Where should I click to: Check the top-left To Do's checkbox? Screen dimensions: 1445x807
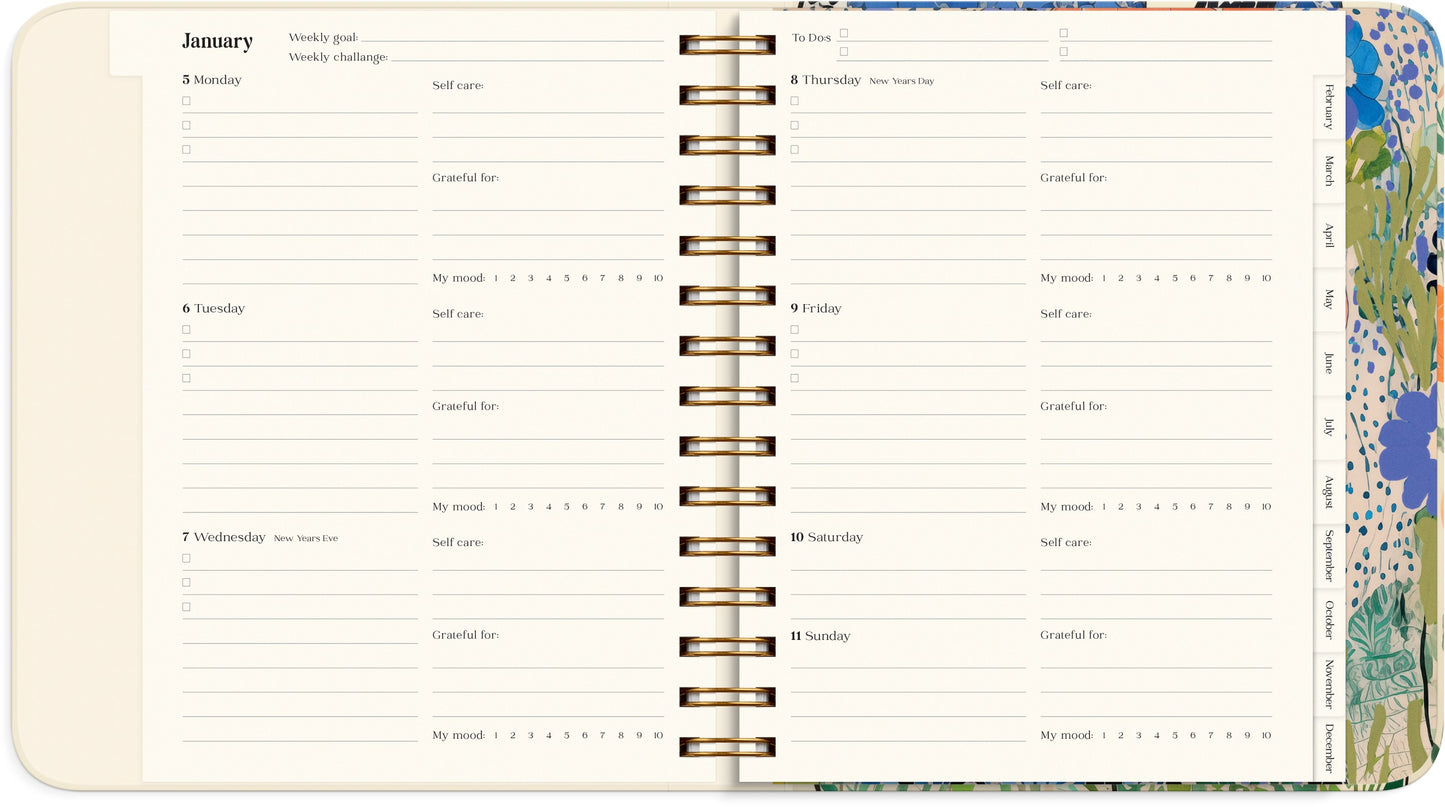[x=843, y=33]
